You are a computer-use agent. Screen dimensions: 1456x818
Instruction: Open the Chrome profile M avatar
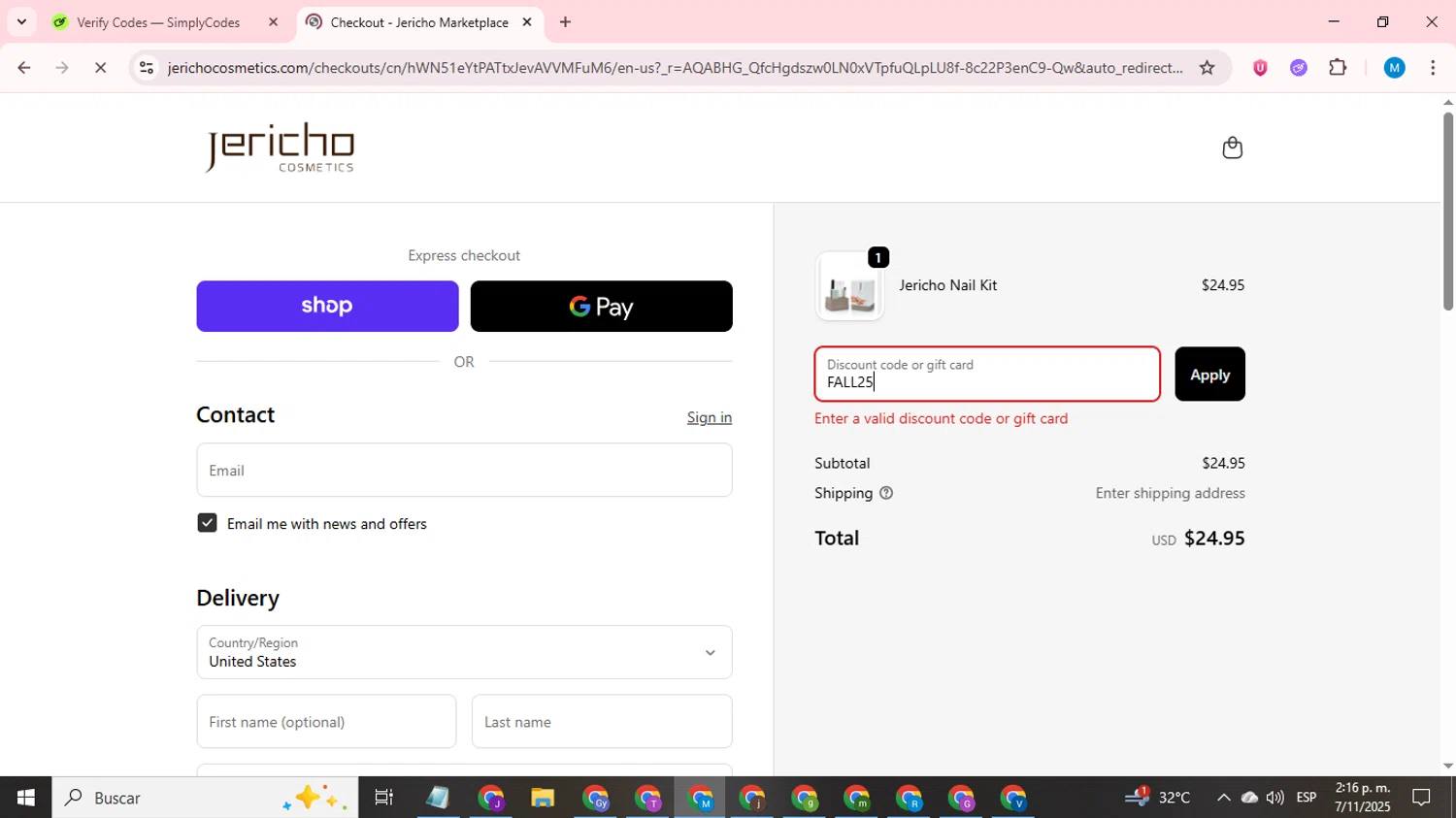pos(1394,67)
